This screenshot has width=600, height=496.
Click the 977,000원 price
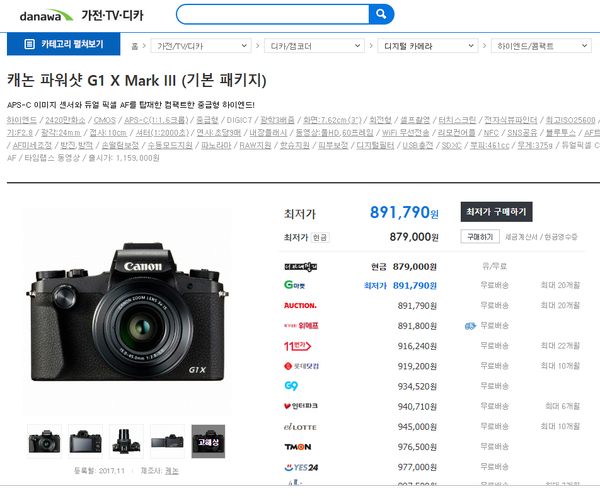(417, 467)
